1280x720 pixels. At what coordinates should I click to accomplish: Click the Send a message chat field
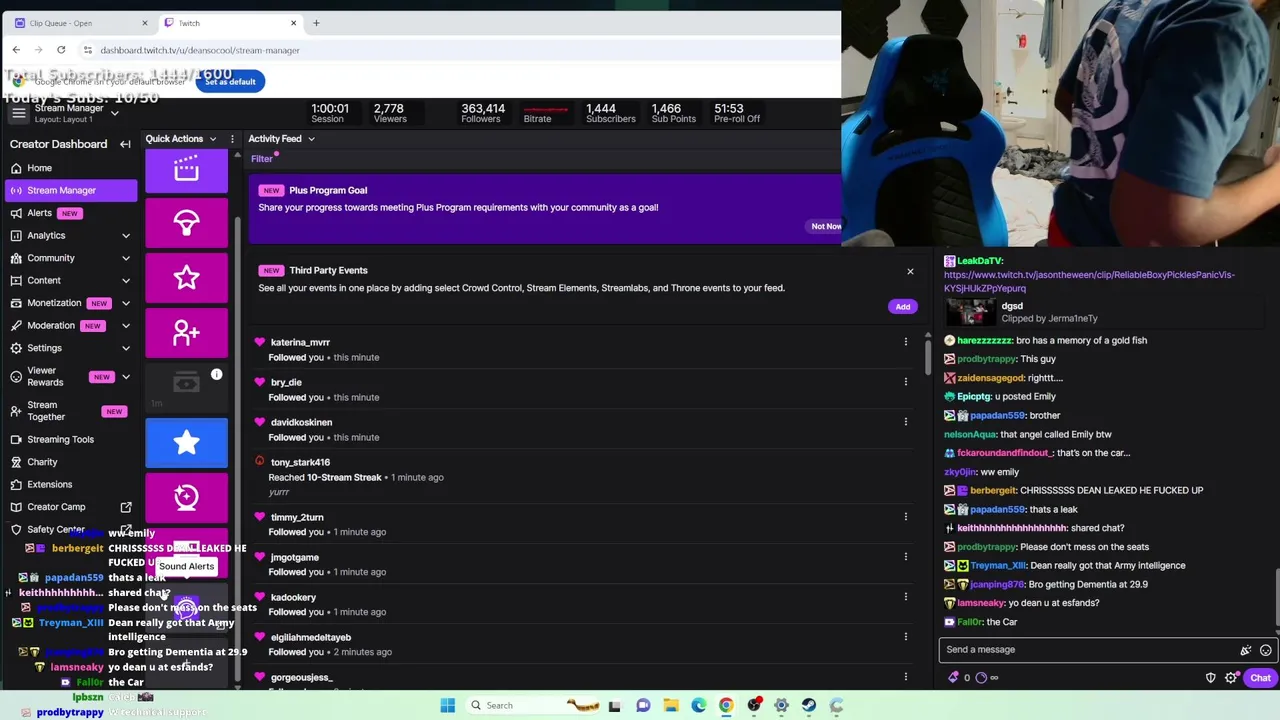click(x=1088, y=650)
